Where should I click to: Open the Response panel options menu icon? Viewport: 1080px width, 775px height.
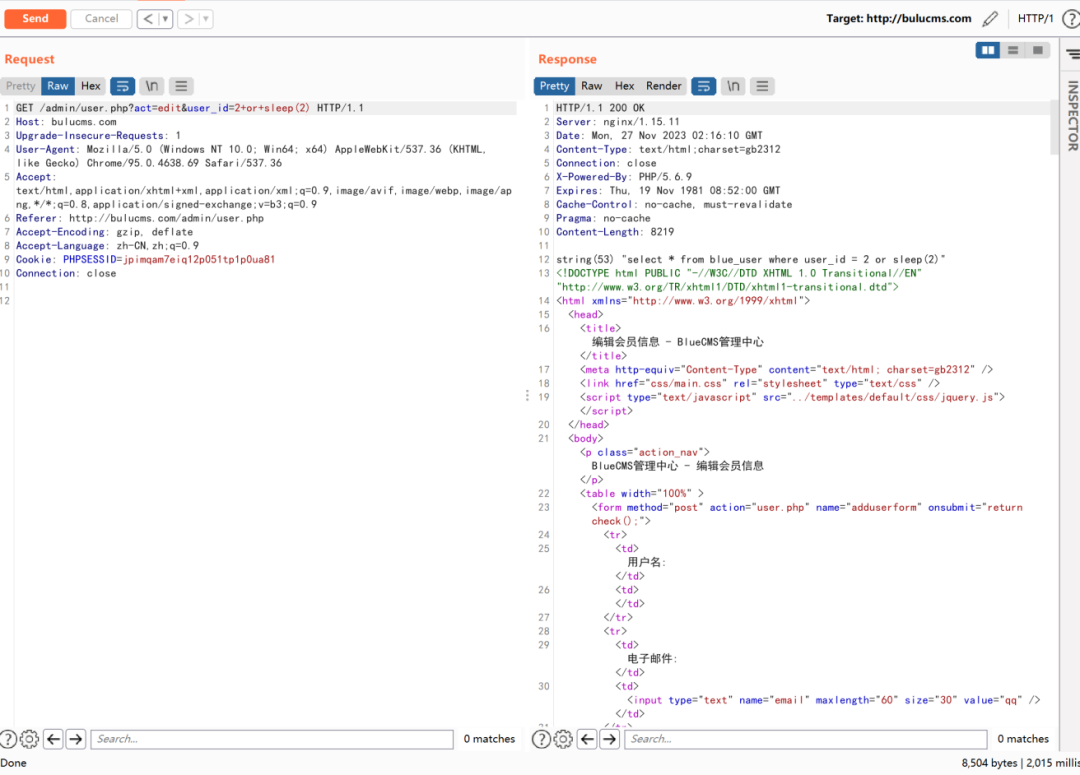click(762, 86)
